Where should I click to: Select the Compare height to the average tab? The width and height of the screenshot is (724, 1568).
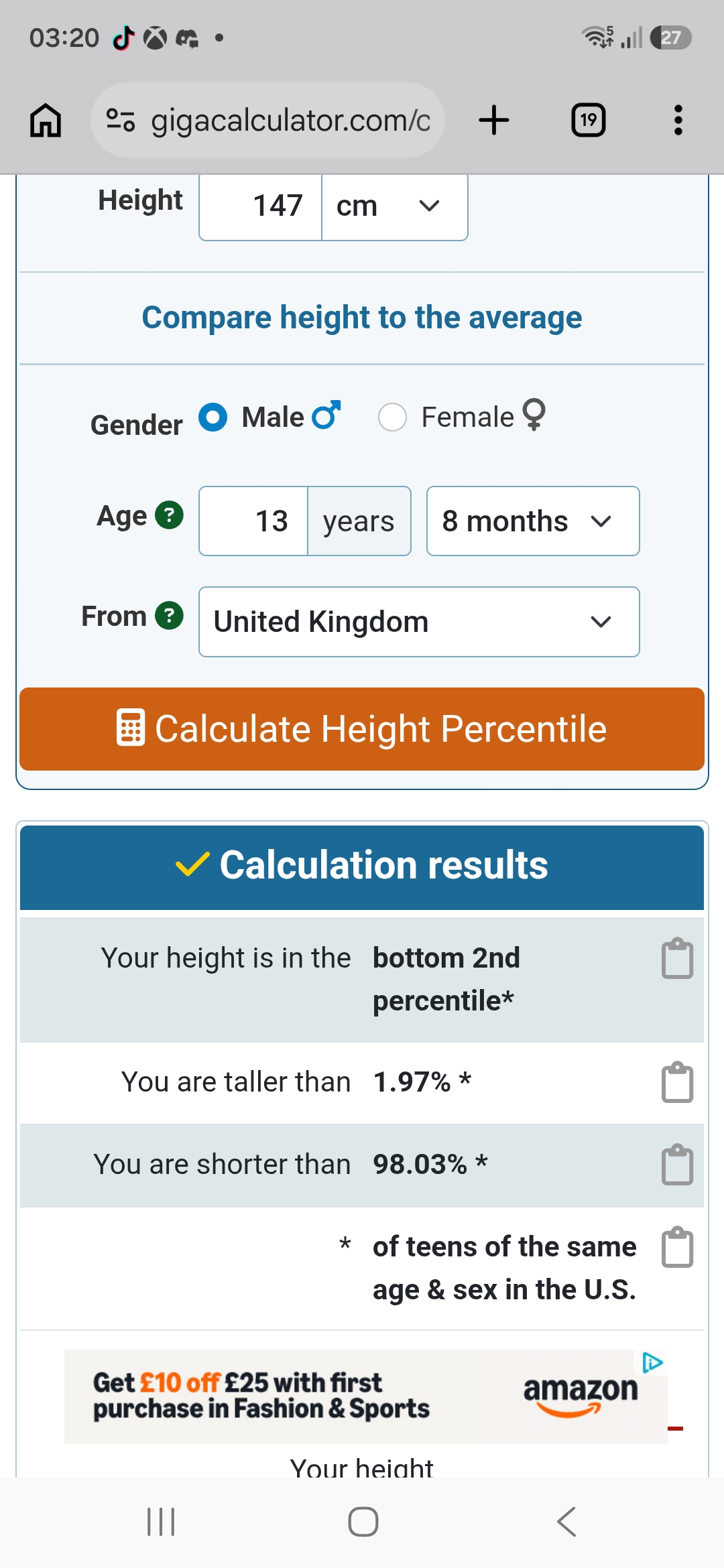pyautogui.click(x=362, y=318)
